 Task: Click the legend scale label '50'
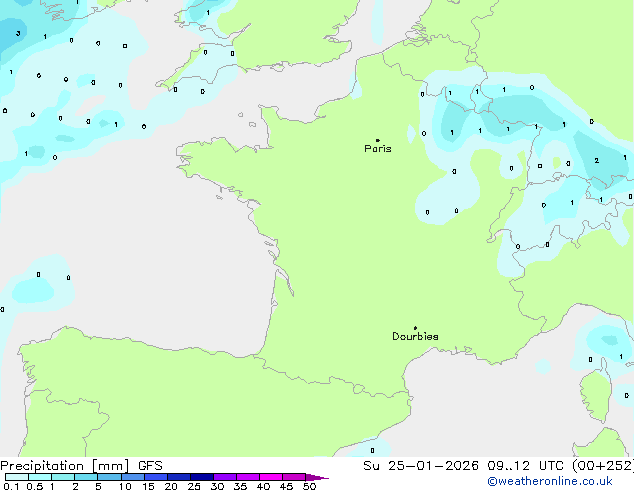310,486
